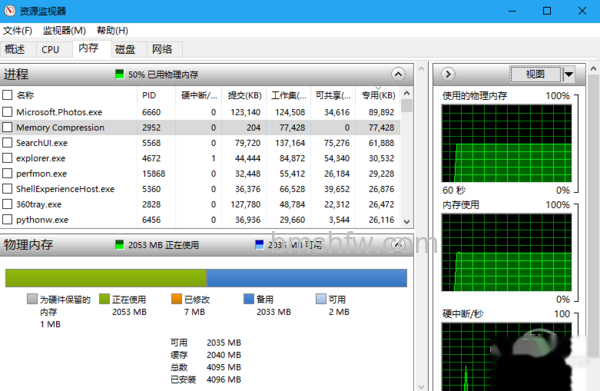Open the 视图 dropdown arrow

(569, 74)
